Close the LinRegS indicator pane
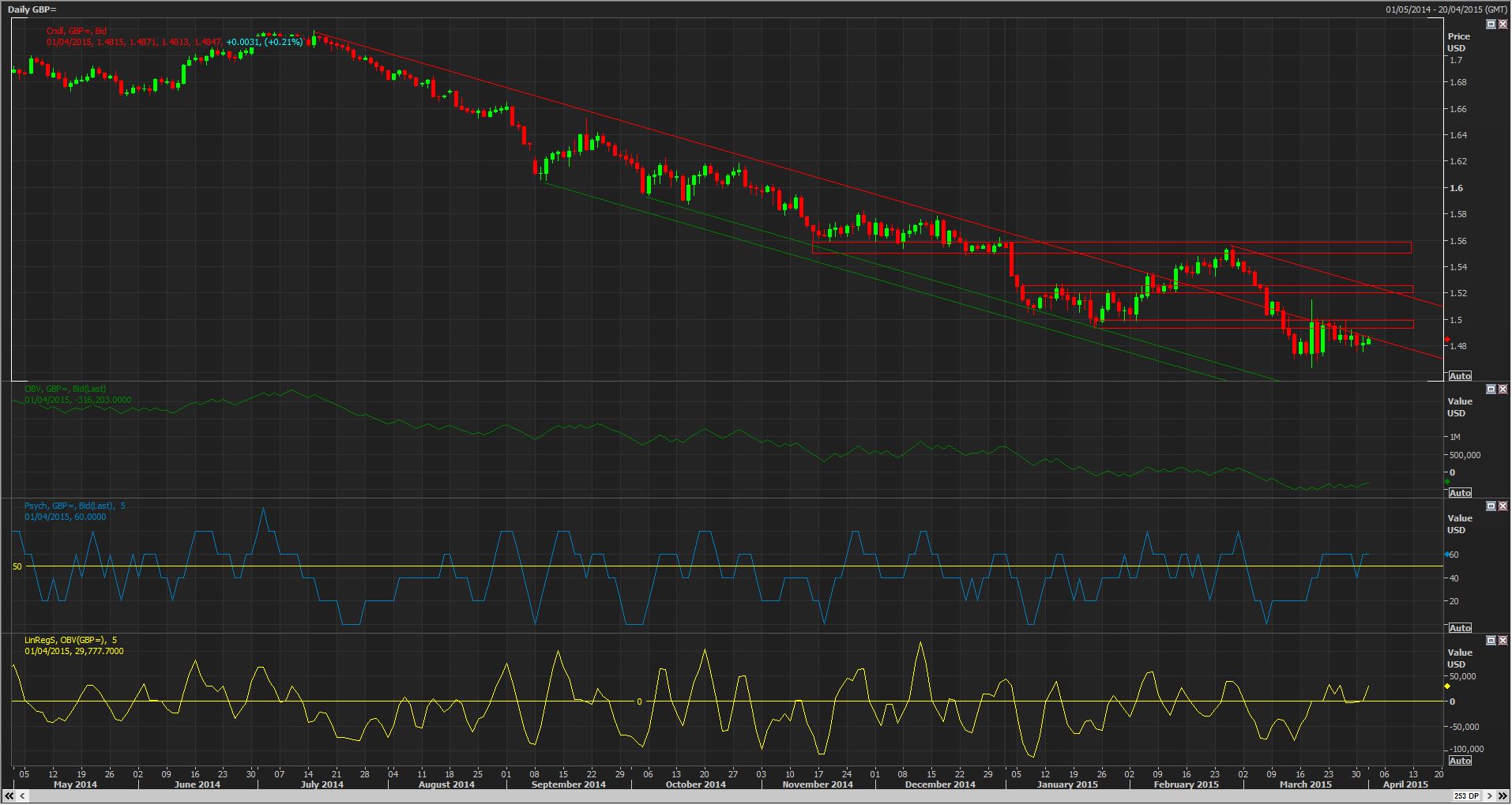Viewport: 1512px width, 805px height. [1503, 641]
